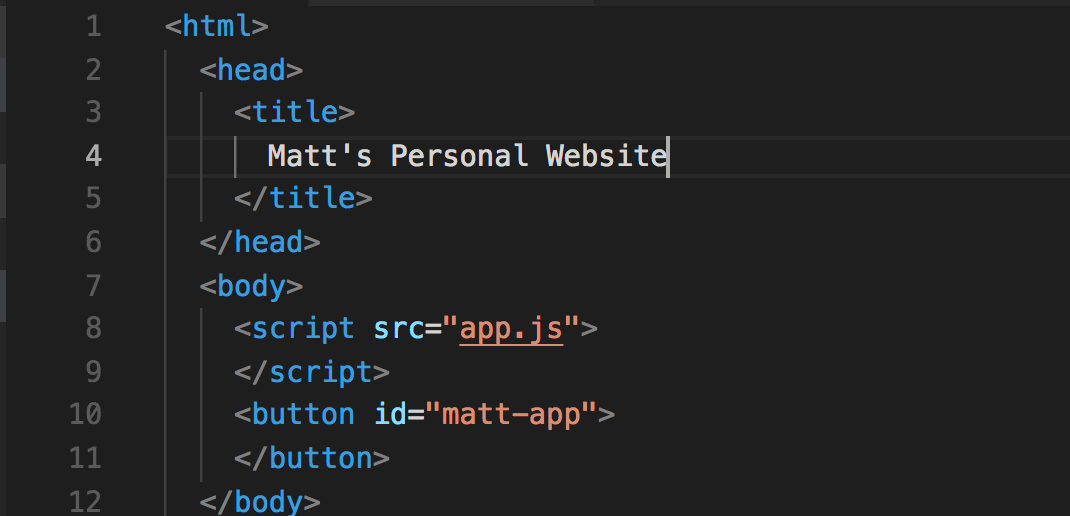Select line number 4 in gutter
1070x516 pixels.
94,156
